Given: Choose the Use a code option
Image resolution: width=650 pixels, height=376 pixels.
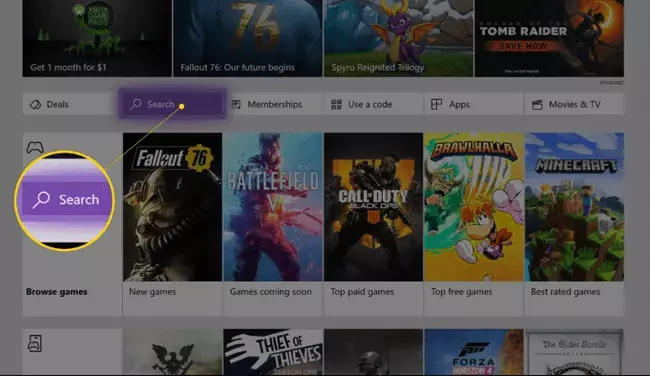Looking at the screenshot, I should click(374, 104).
